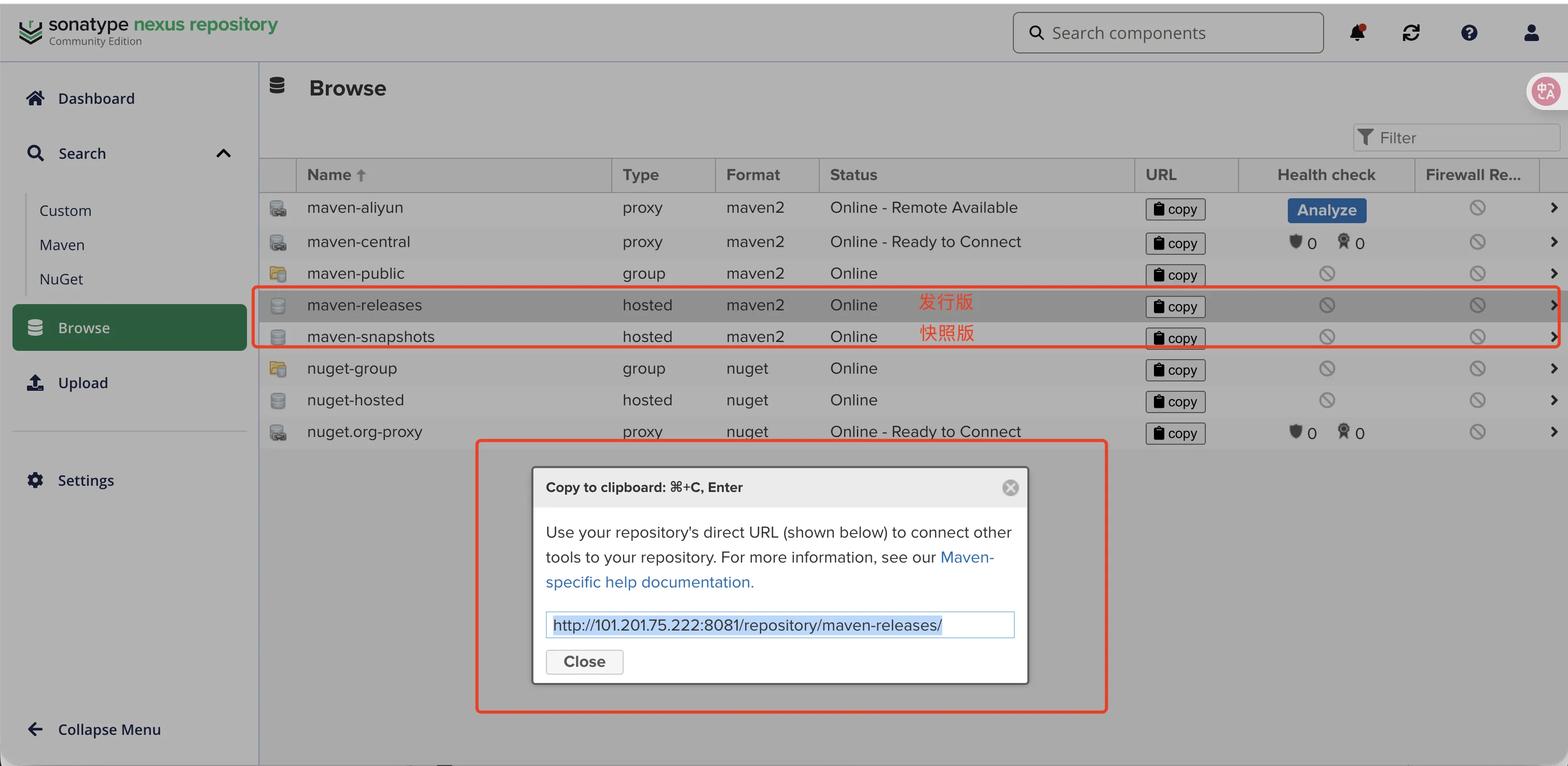Expand the nuget-hosted row chevron
1568x766 pixels.
[1553, 400]
